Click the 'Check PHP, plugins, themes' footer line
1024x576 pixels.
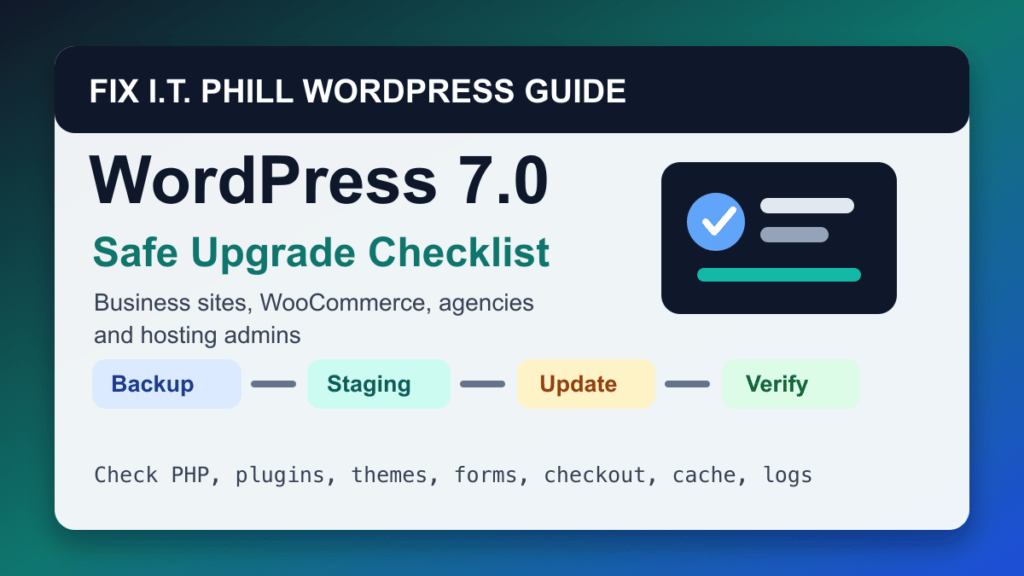(453, 475)
